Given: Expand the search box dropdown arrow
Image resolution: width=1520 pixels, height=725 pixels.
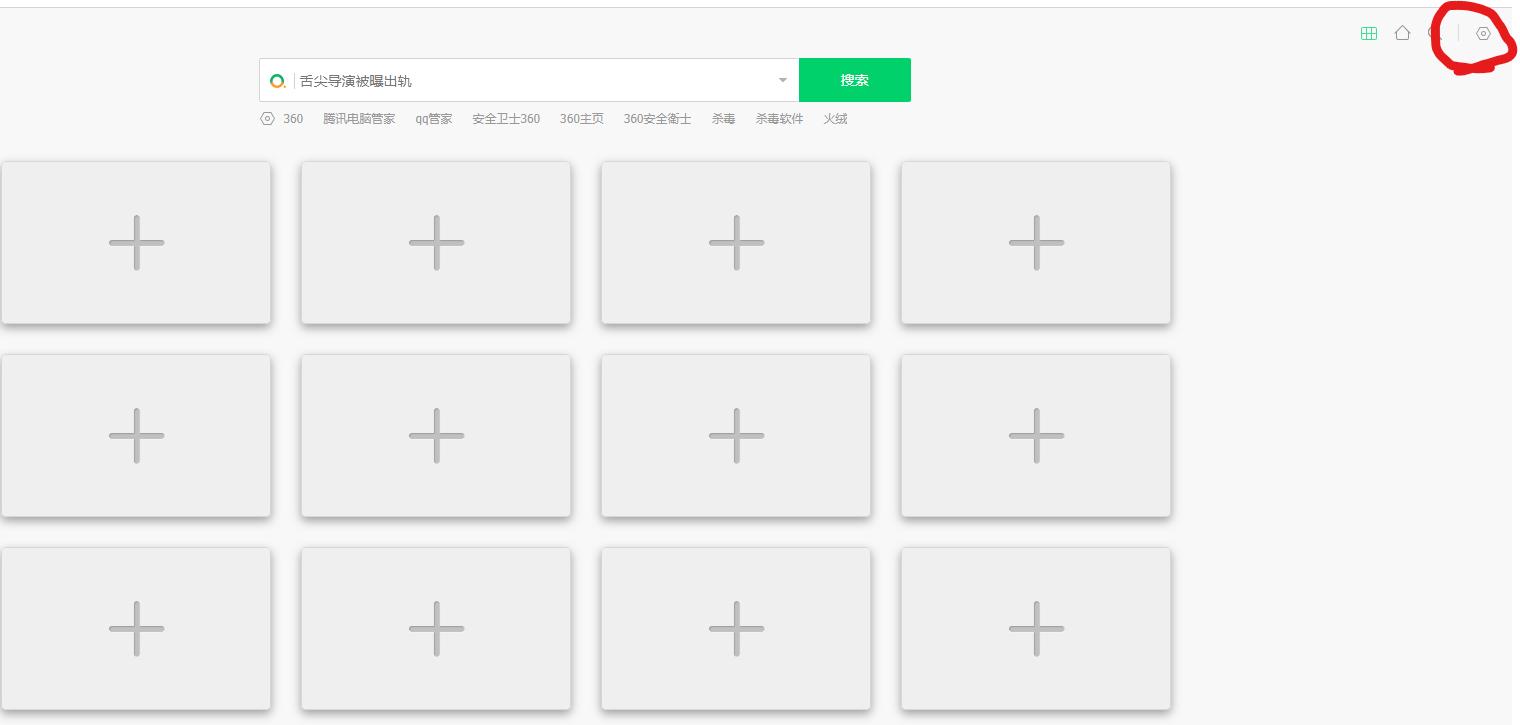Looking at the screenshot, I should coord(782,80).
